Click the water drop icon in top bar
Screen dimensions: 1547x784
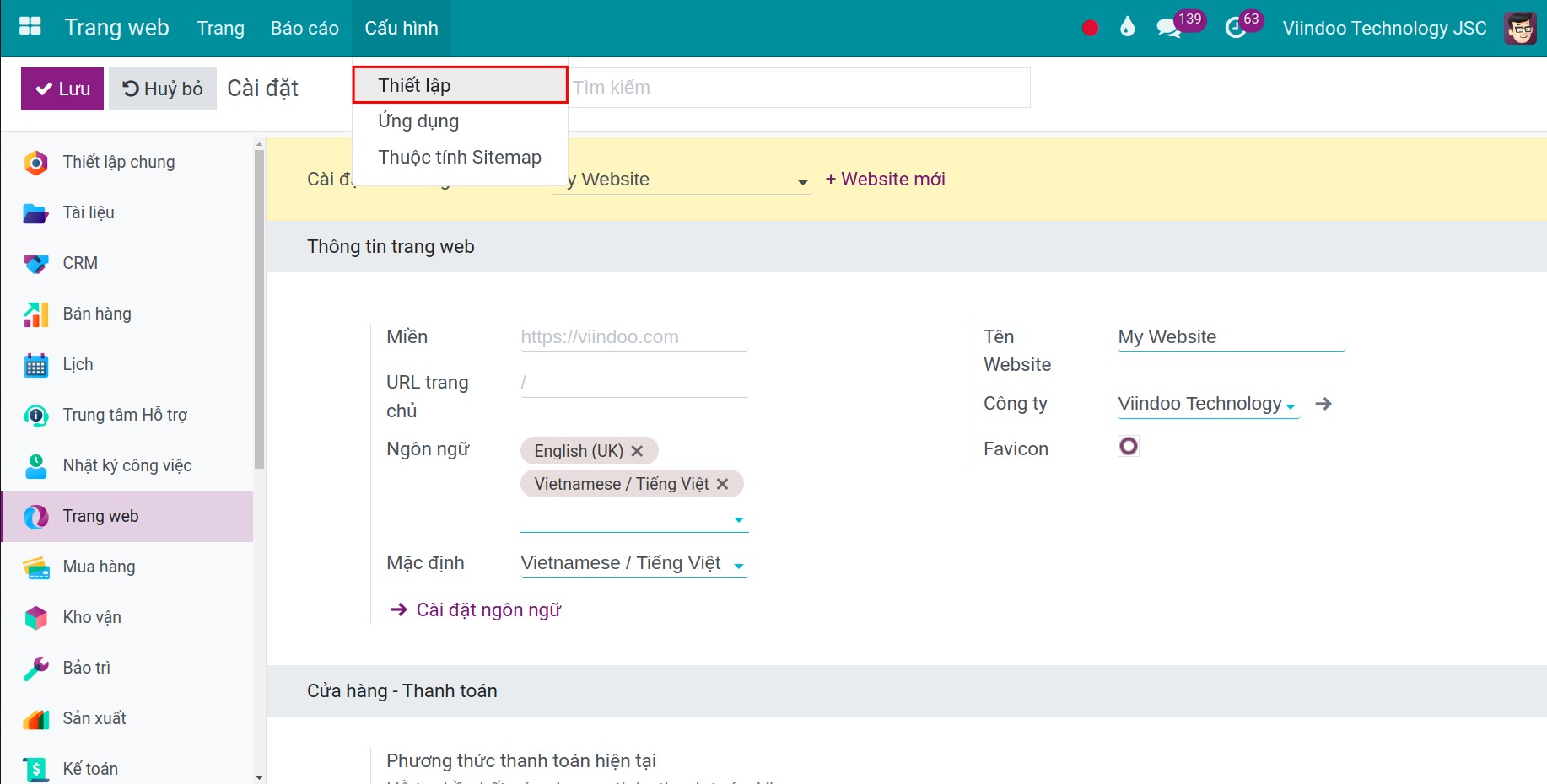[x=1127, y=26]
